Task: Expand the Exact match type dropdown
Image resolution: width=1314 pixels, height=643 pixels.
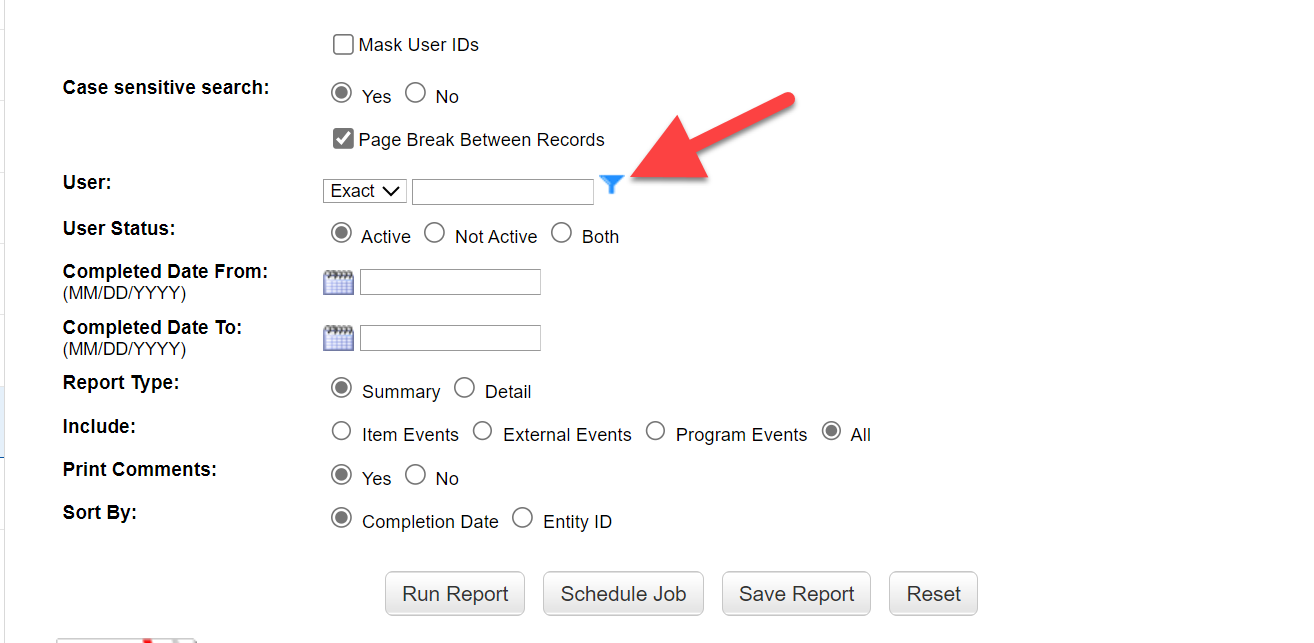Action: [x=365, y=191]
